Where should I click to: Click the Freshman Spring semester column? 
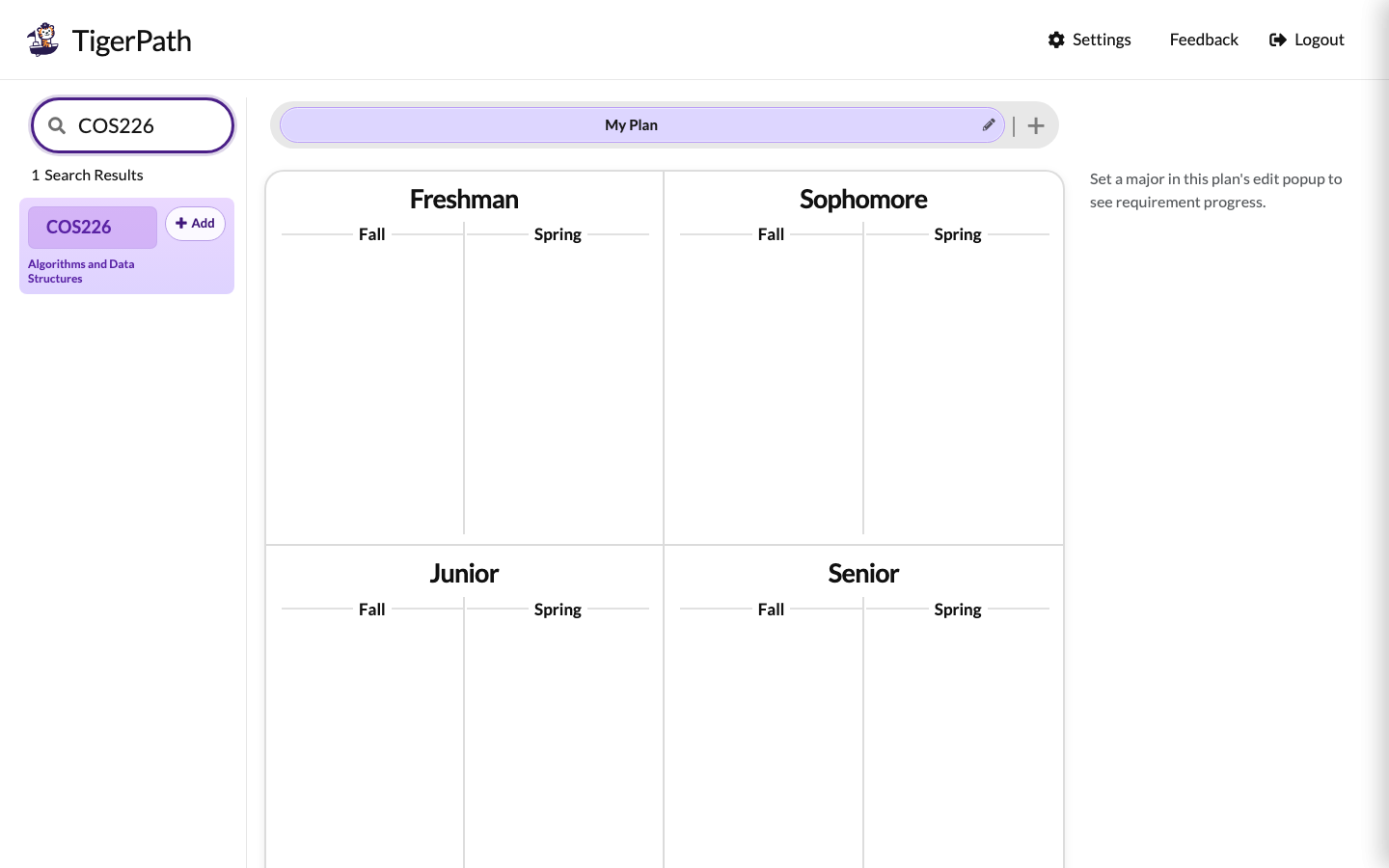558,386
